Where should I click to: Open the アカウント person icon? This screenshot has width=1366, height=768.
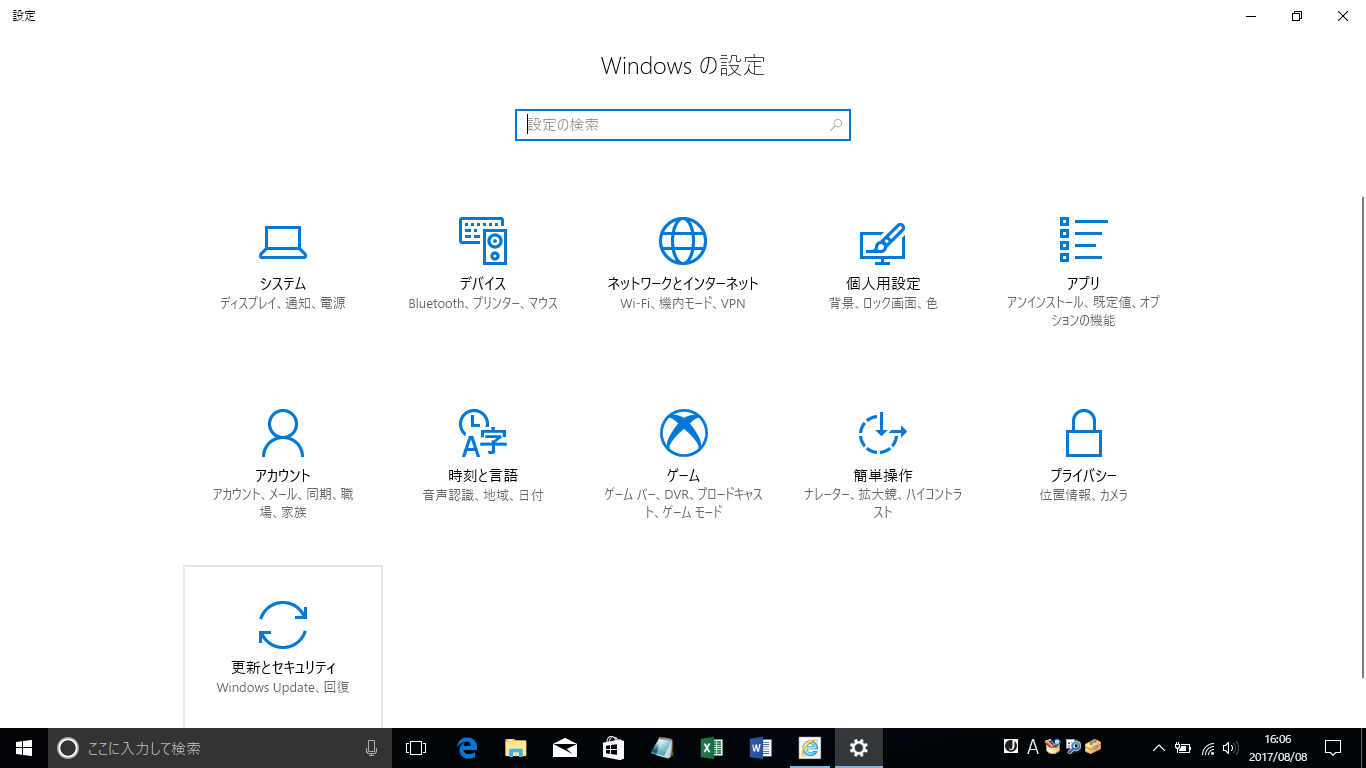click(283, 433)
